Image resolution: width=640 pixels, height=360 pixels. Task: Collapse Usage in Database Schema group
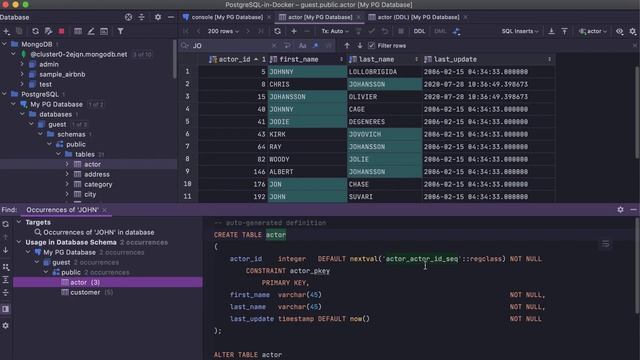(x=19, y=242)
